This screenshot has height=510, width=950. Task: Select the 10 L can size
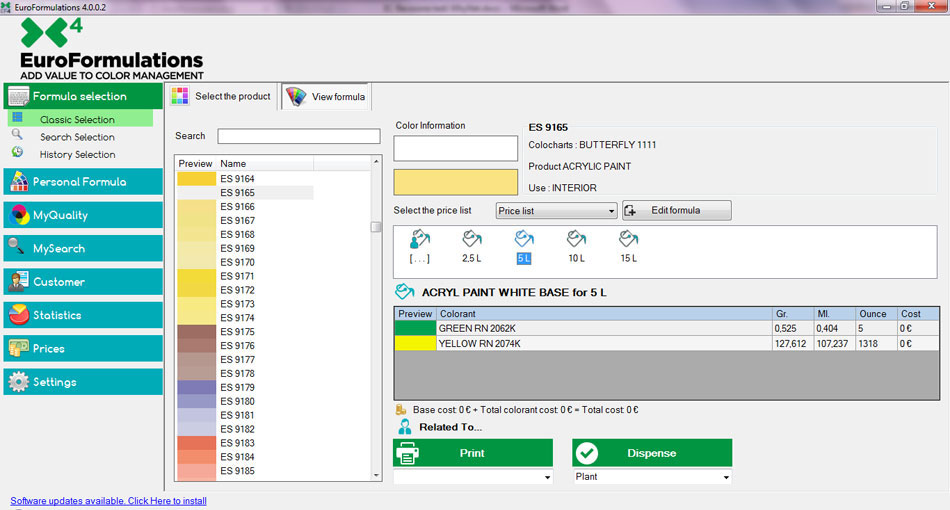click(x=576, y=247)
